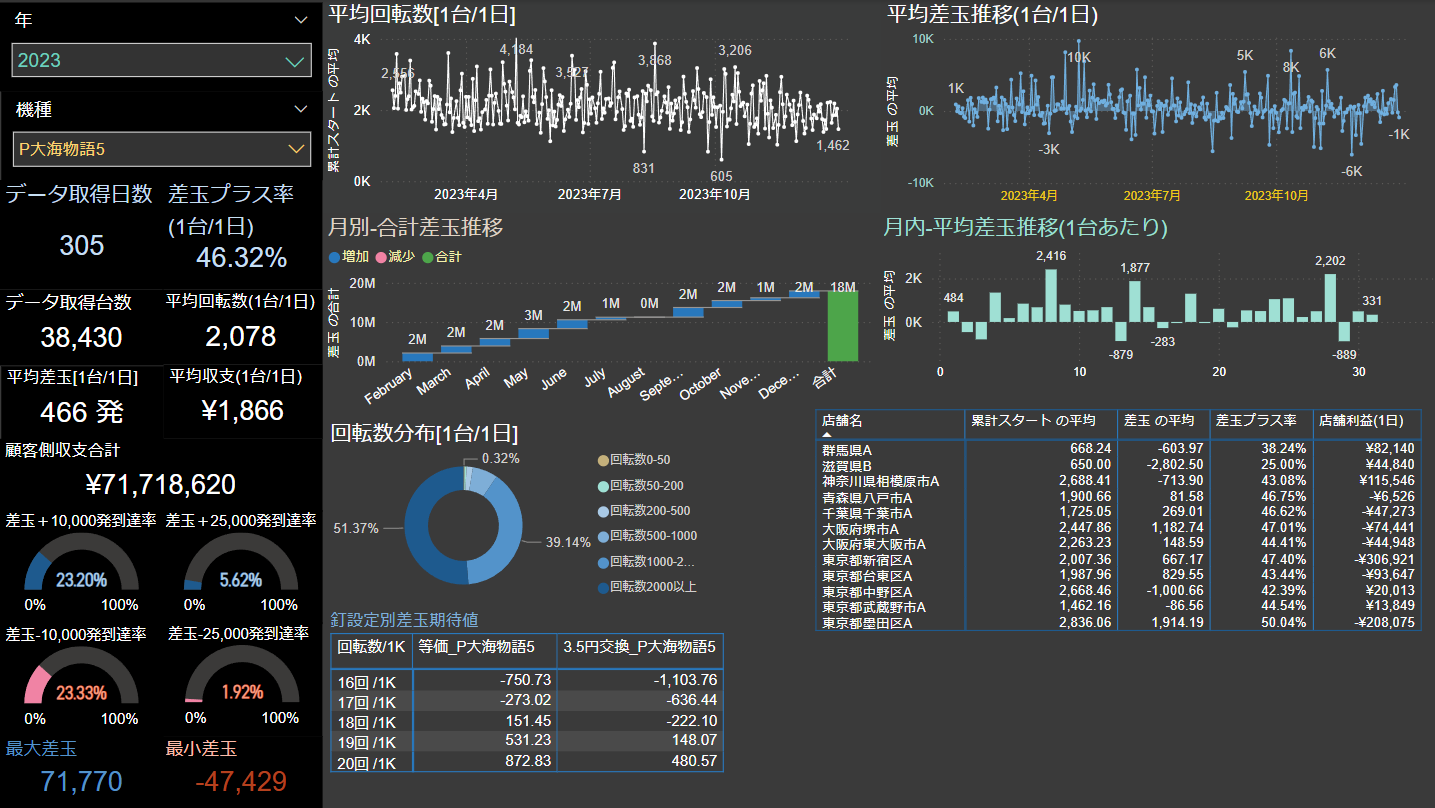Select the 回転数0-50 legend marker

[602, 460]
